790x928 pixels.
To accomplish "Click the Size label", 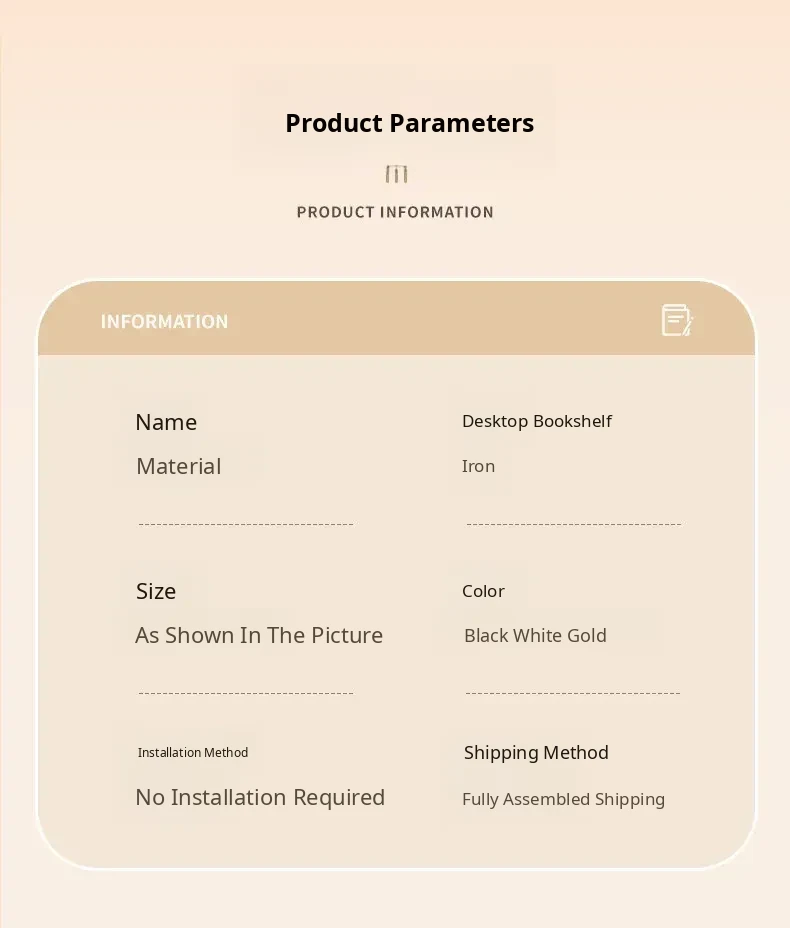I will (x=156, y=591).
